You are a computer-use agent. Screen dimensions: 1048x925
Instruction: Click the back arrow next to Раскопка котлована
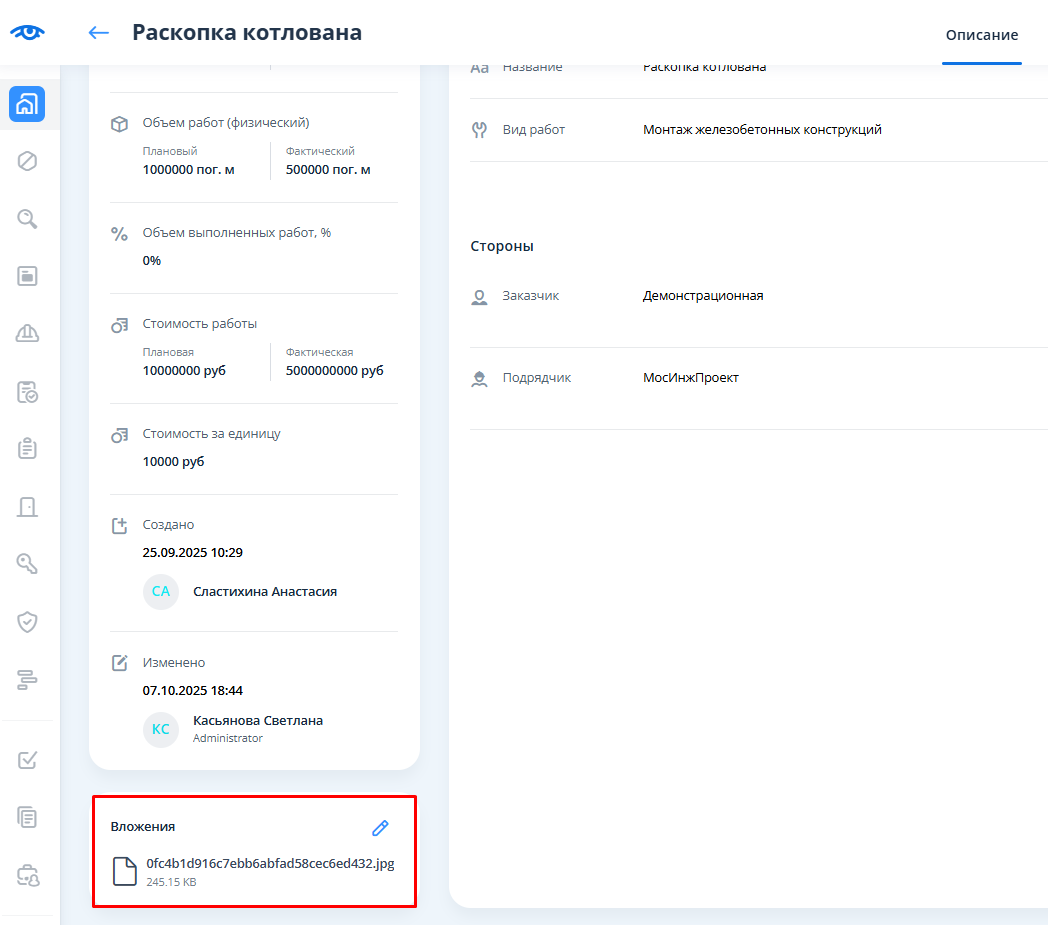point(98,33)
